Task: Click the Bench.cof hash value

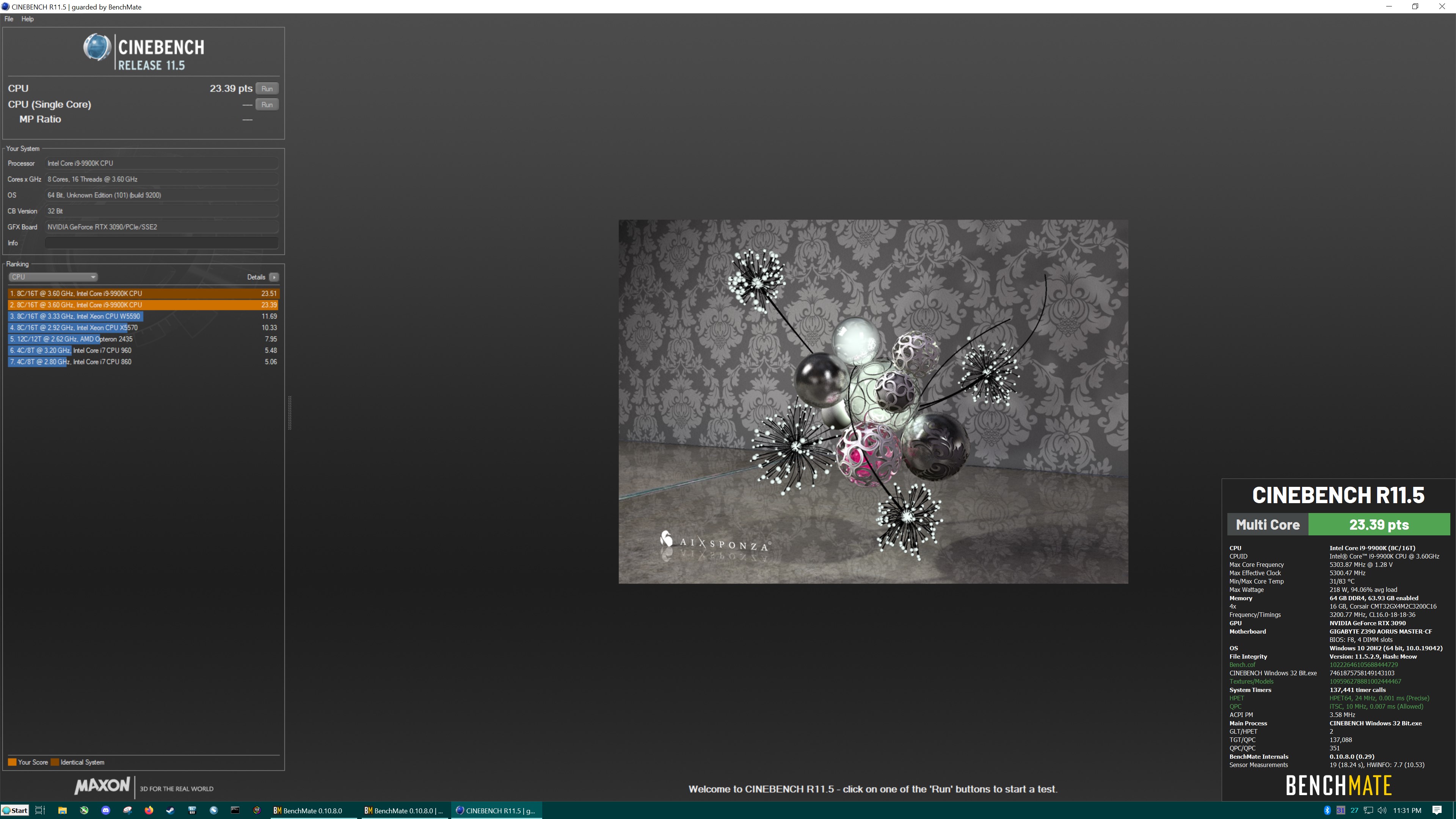Action: click(x=1363, y=665)
